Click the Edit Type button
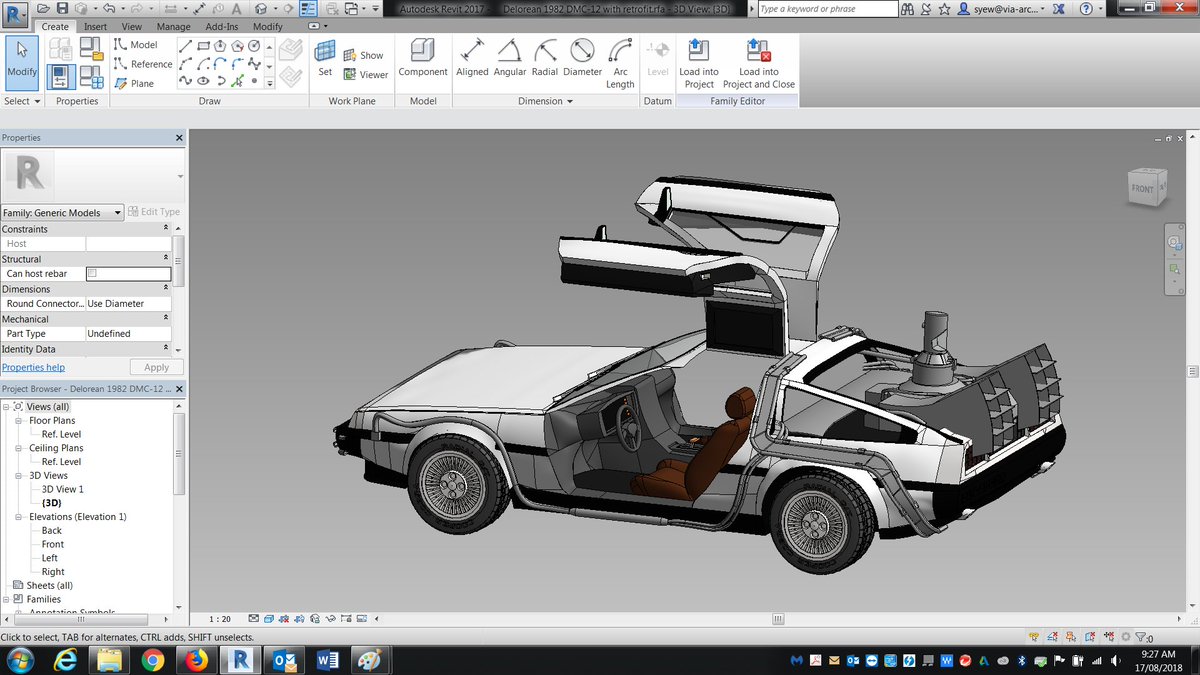The image size is (1200, 675). point(155,212)
